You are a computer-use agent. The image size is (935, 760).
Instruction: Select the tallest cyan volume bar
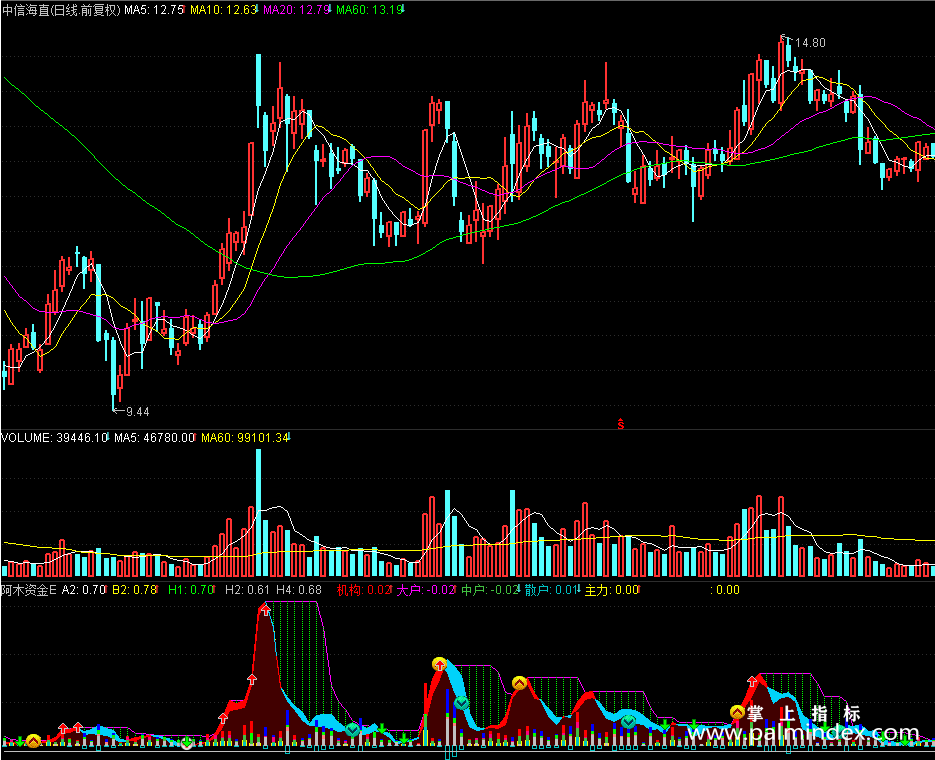(x=259, y=513)
